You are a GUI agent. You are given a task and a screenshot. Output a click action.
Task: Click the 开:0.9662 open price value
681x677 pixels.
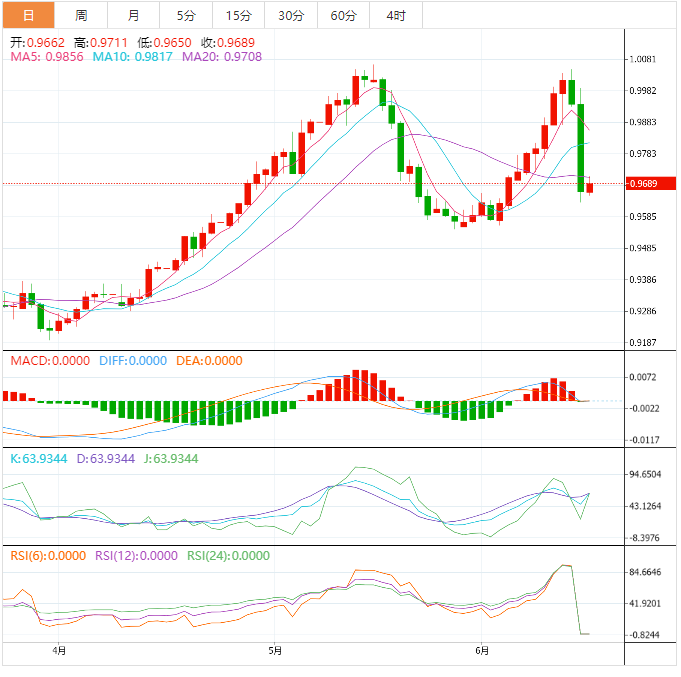click(37, 43)
